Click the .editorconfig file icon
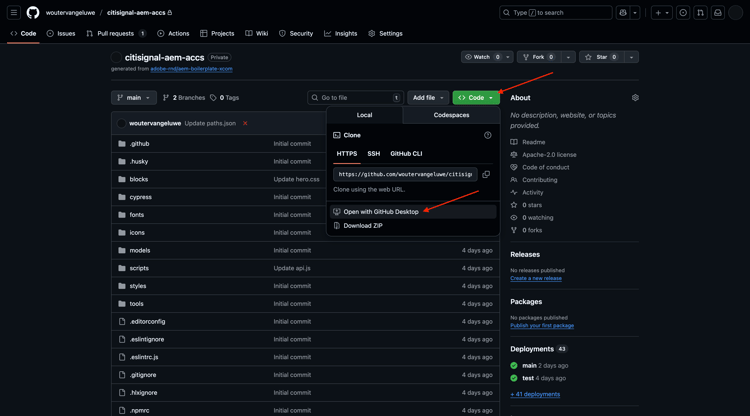The height and width of the screenshot is (416, 750). 122,321
